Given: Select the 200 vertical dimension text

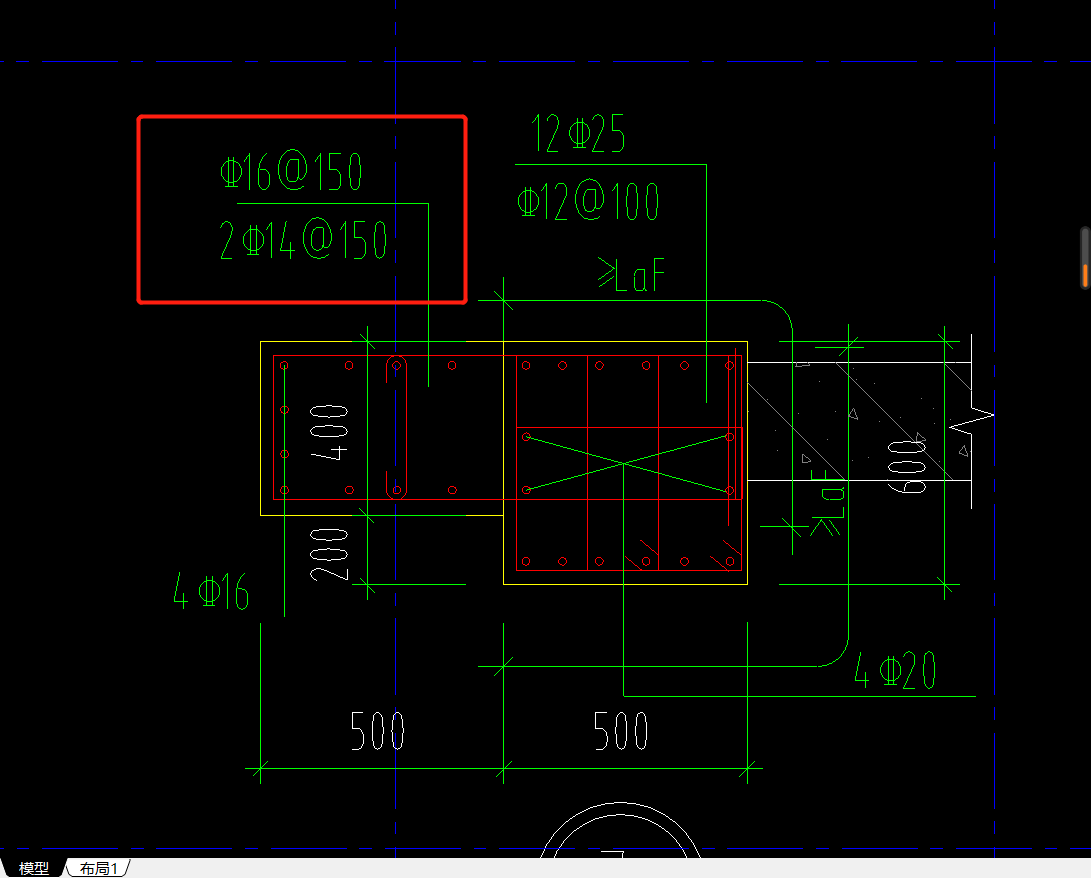Looking at the screenshot, I should (x=329, y=554).
